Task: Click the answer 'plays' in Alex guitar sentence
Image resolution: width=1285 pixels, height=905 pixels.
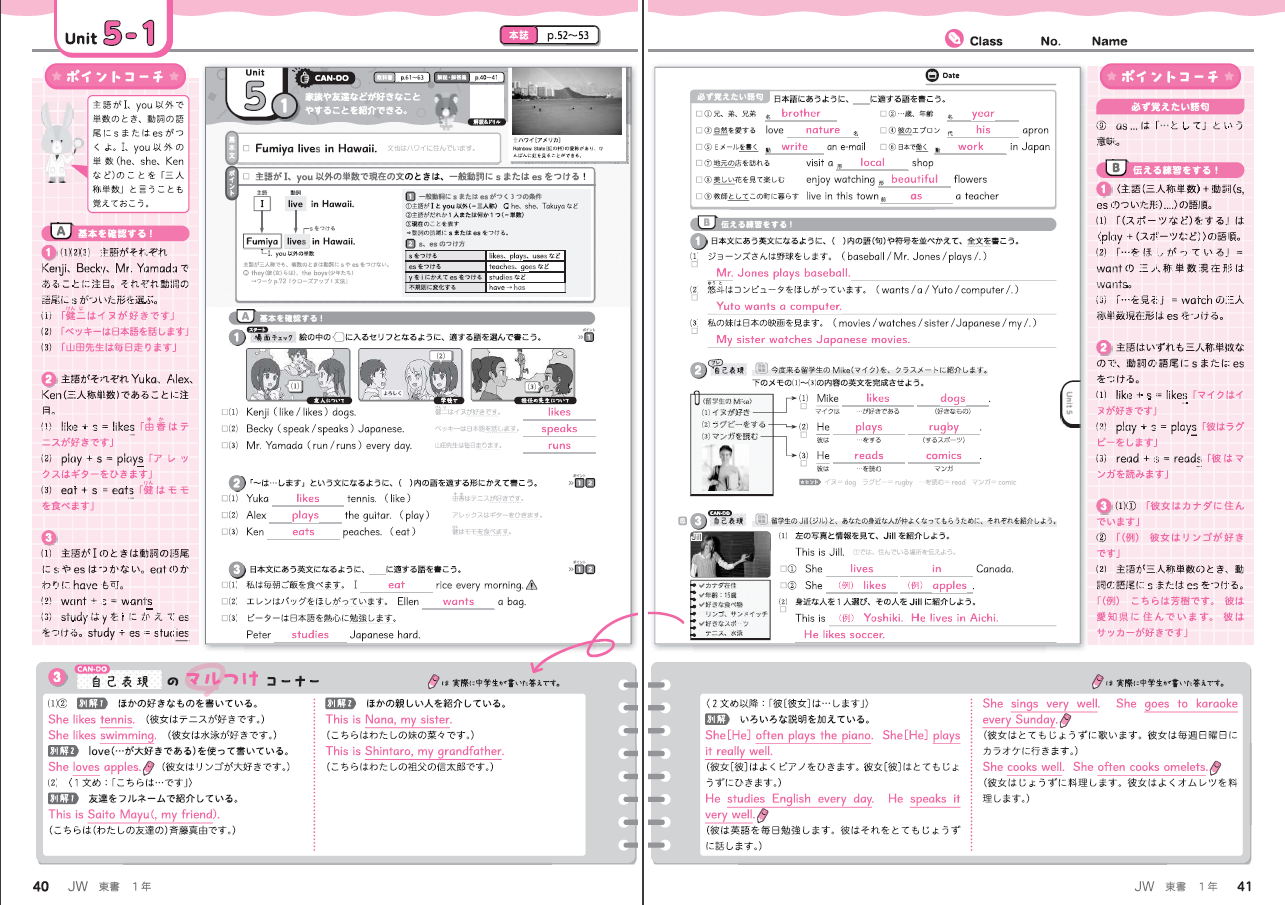Action: coord(305,515)
